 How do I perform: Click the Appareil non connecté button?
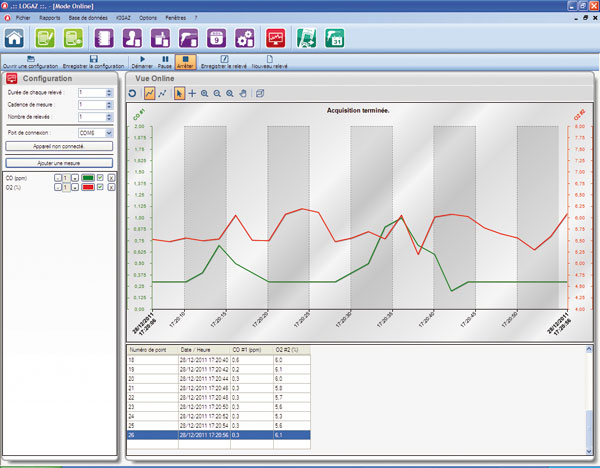(x=59, y=146)
